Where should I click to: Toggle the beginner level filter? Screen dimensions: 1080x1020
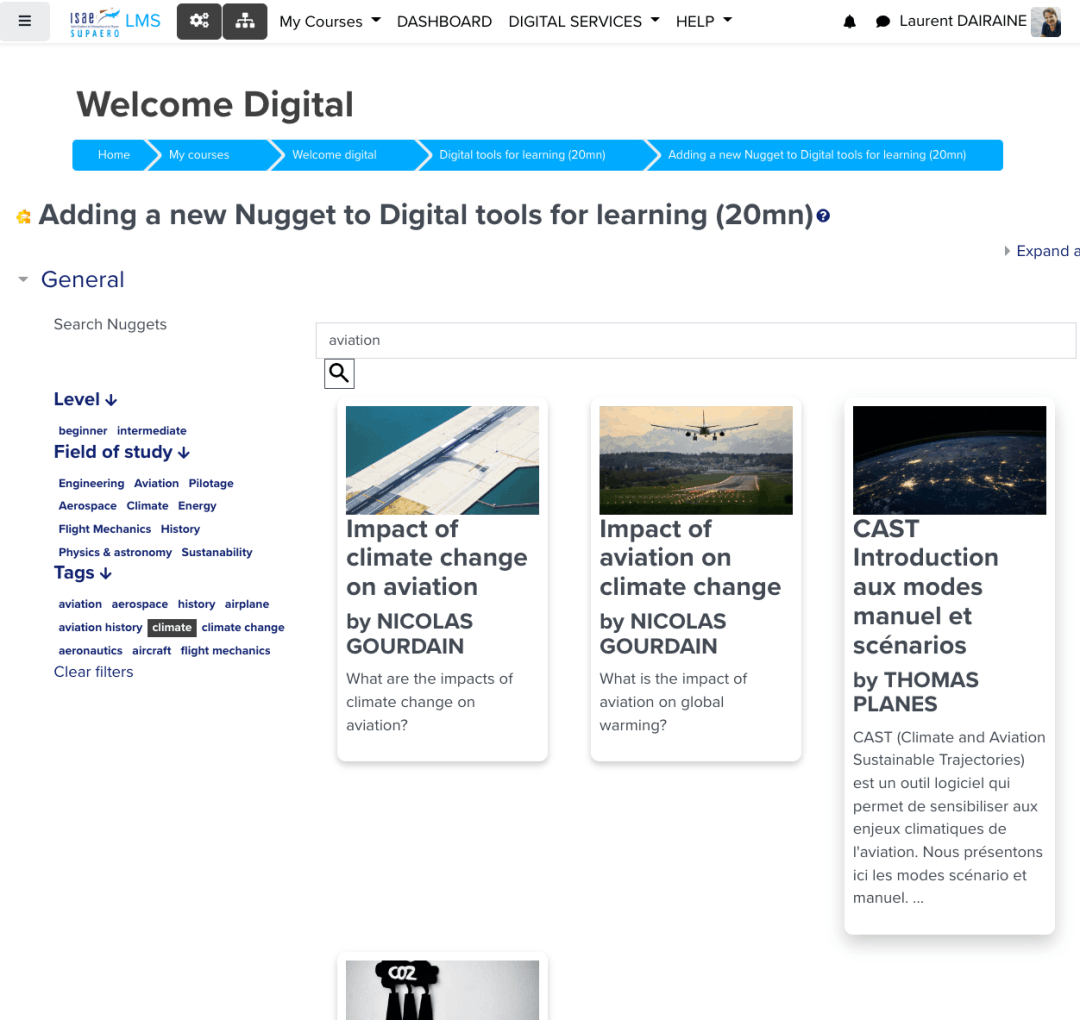coord(83,431)
